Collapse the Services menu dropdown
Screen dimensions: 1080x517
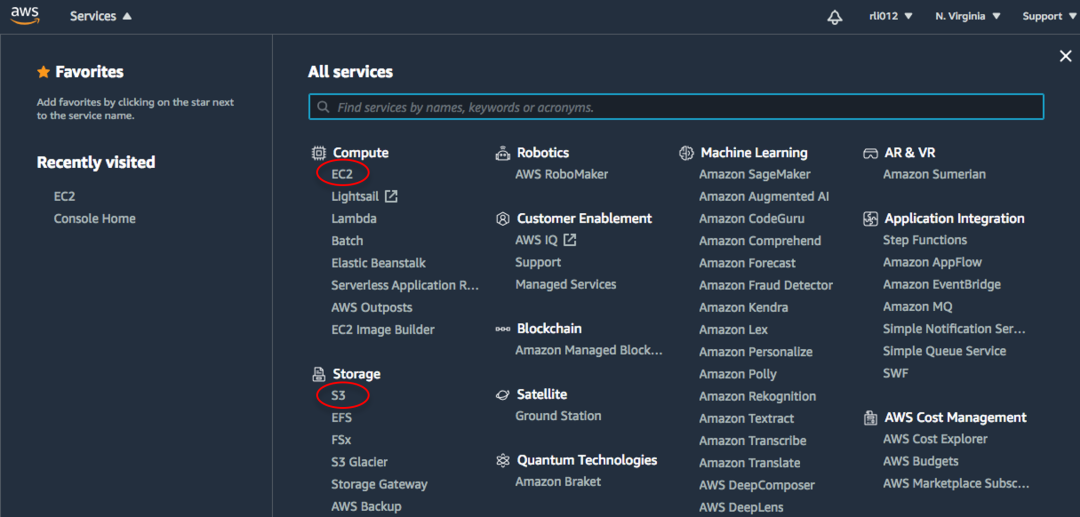click(101, 17)
